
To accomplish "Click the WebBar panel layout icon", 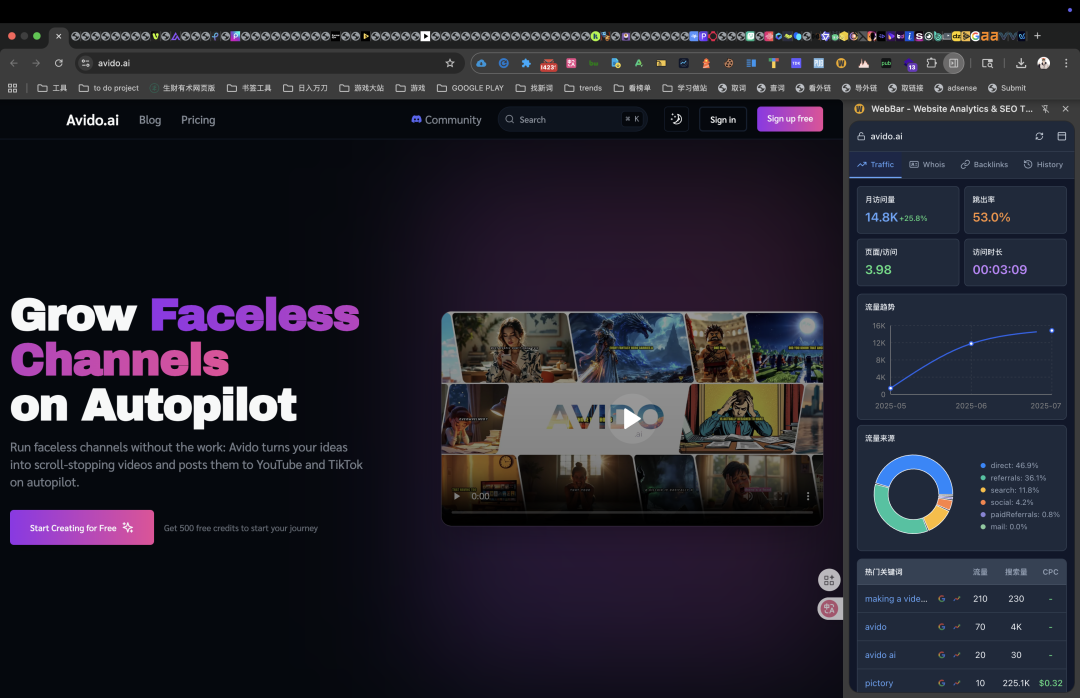I will [x=1061, y=136].
